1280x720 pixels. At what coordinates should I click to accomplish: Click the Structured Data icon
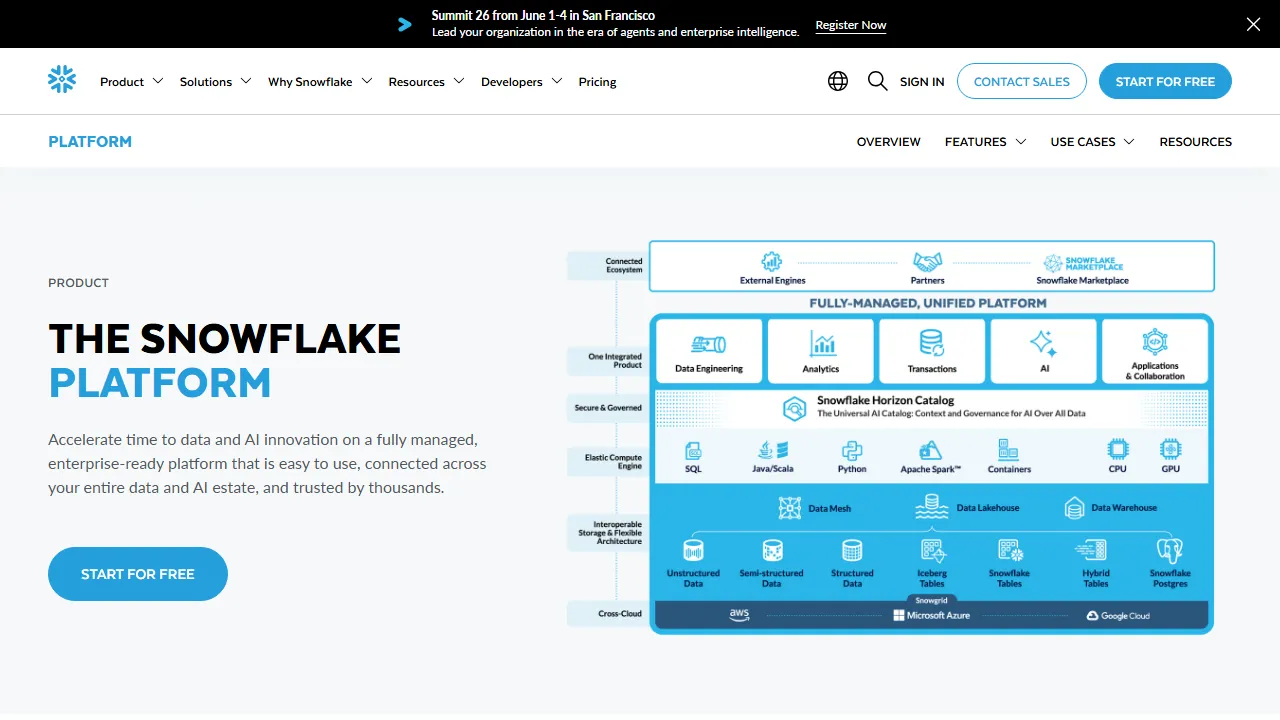click(x=852, y=550)
